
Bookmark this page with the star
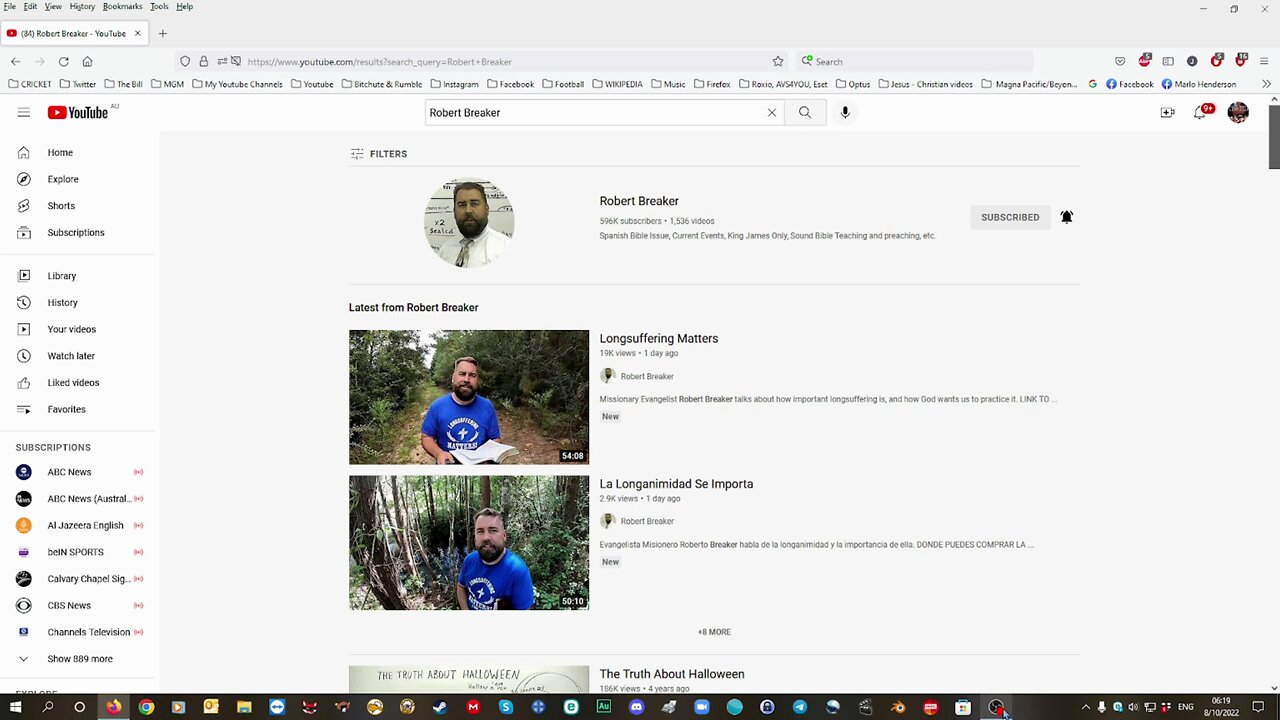click(x=778, y=61)
